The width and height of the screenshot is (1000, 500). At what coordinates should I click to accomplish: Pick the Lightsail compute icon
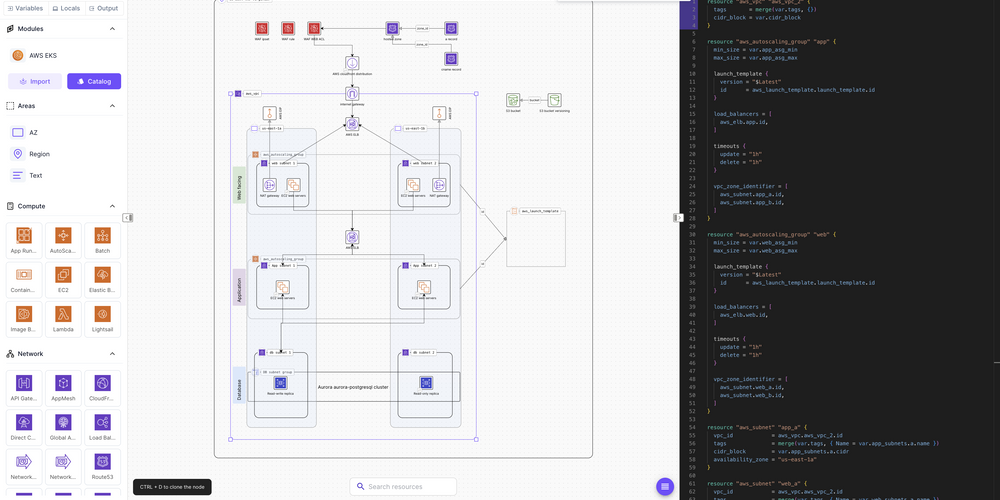(102, 319)
